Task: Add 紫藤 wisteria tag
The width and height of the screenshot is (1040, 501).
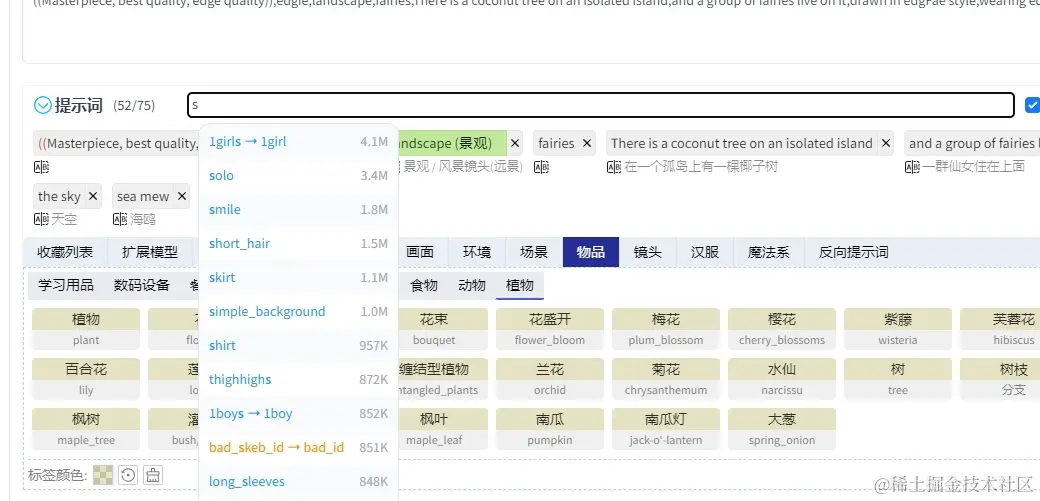Action: [x=898, y=328]
